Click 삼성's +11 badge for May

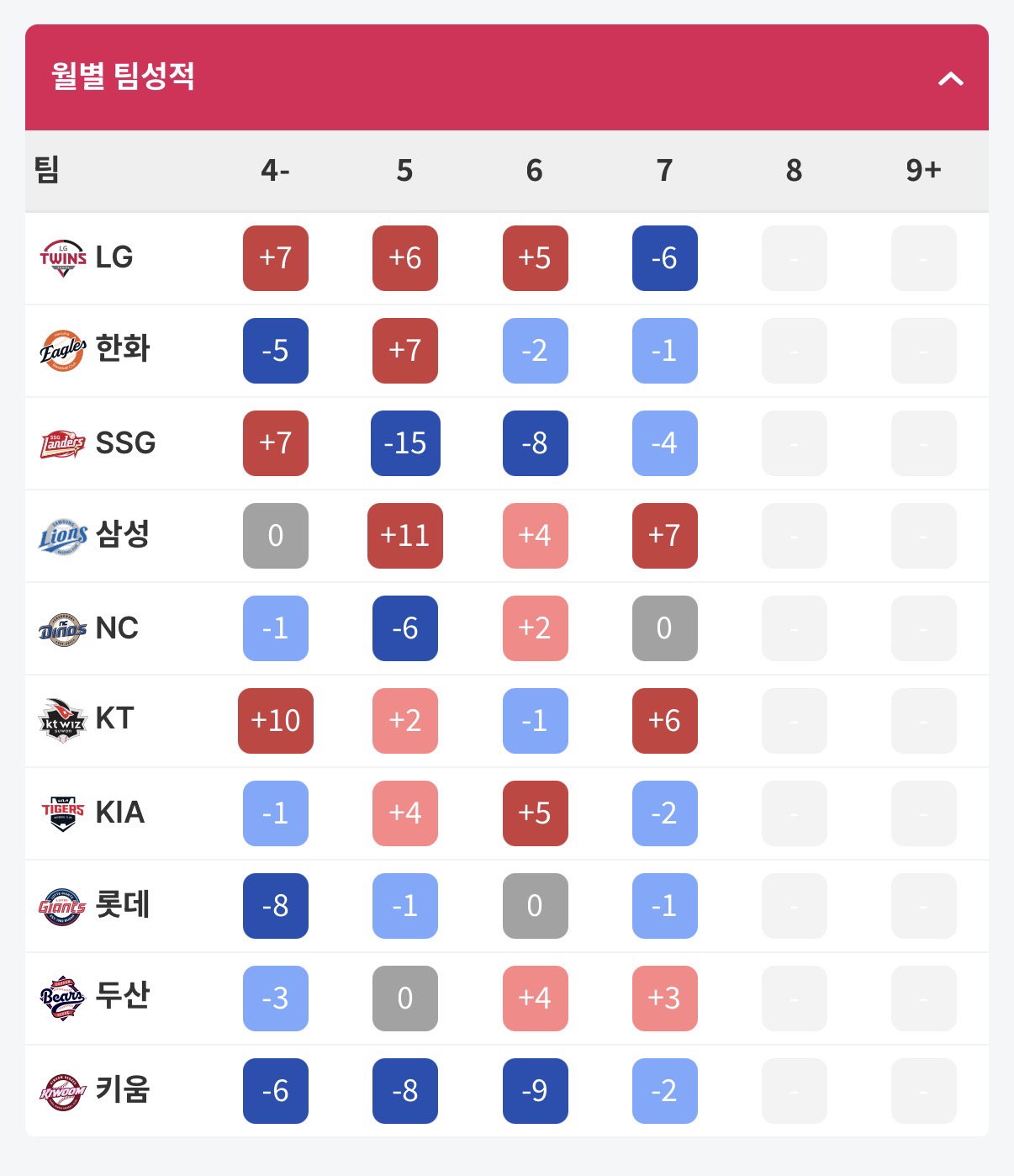click(x=405, y=536)
